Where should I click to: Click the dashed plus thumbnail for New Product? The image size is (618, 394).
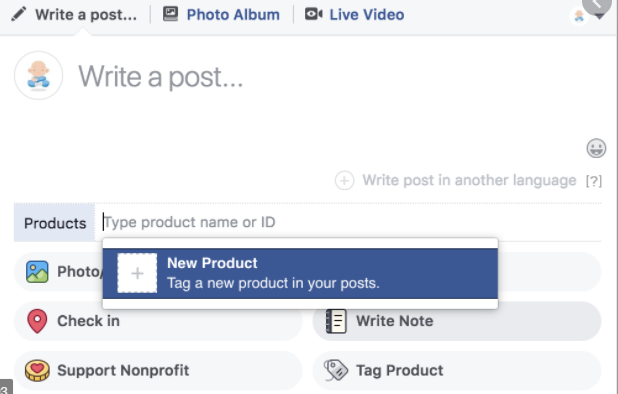(x=137, y=273)
